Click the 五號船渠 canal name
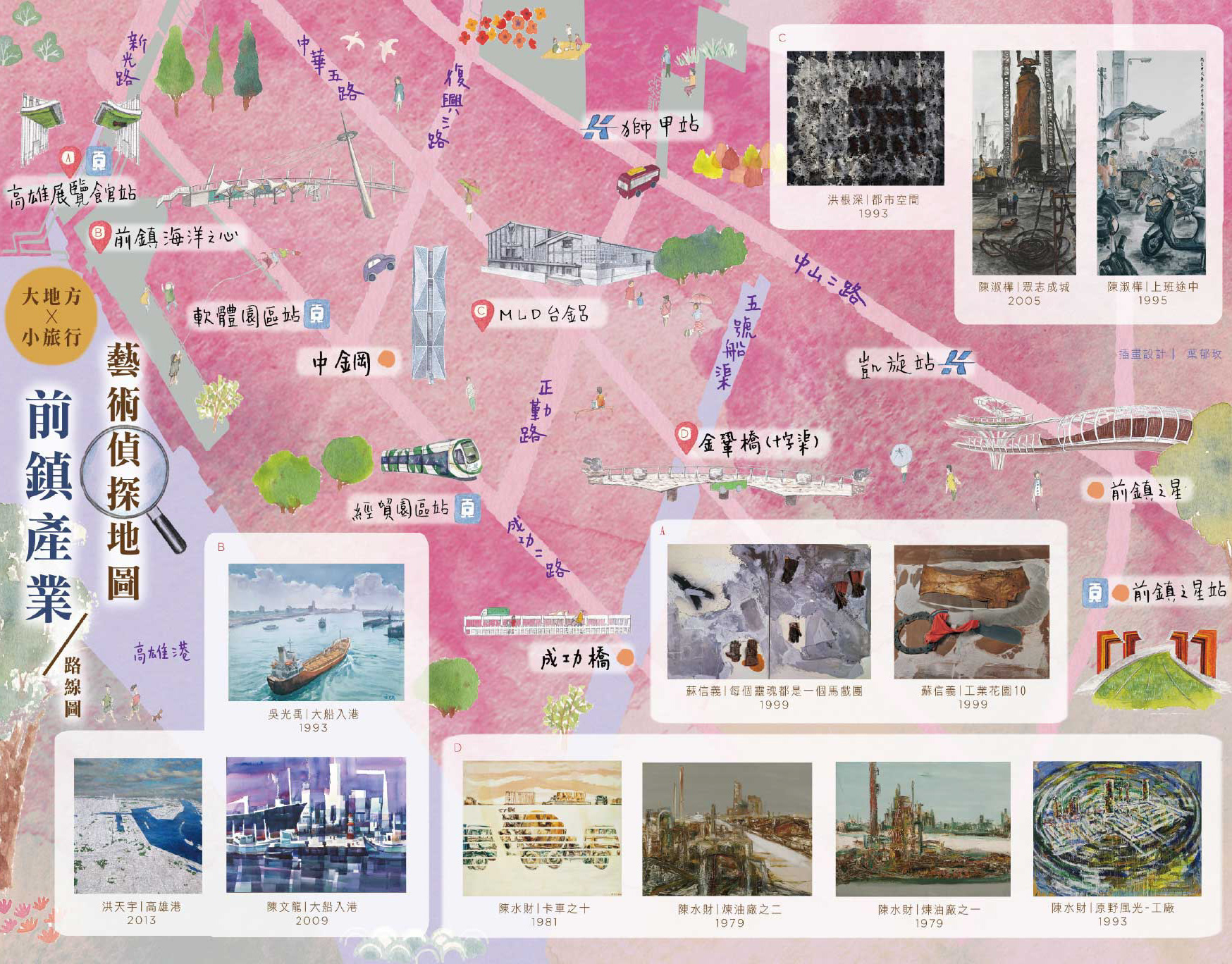1232x964 pixels. tap(739, 341)
